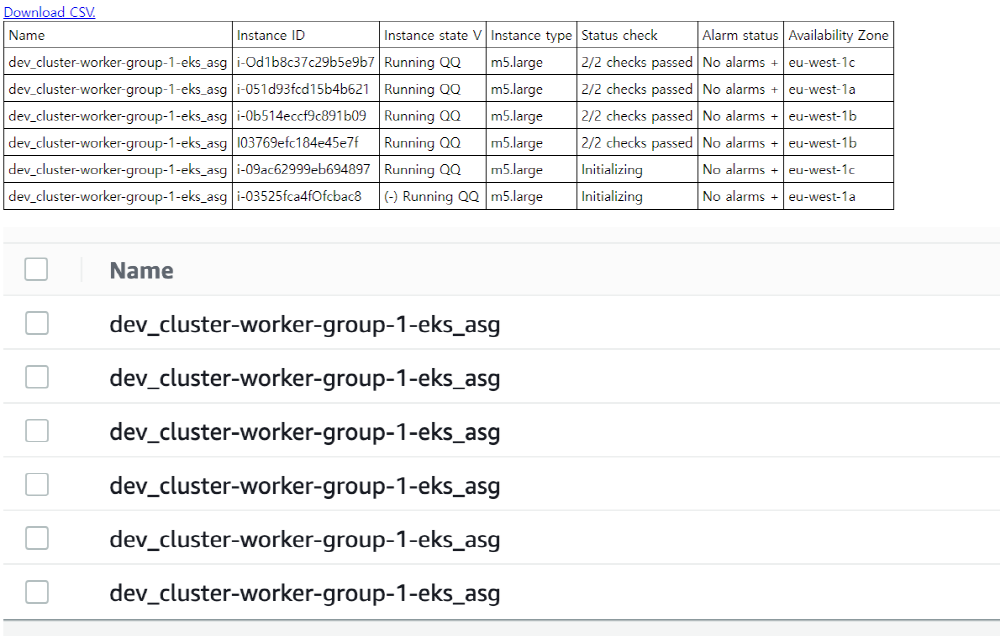This screenshot has height=636, width=1000.
Task: Click the Initializing status for i-09ac62999eb694897
Action: 611,170
